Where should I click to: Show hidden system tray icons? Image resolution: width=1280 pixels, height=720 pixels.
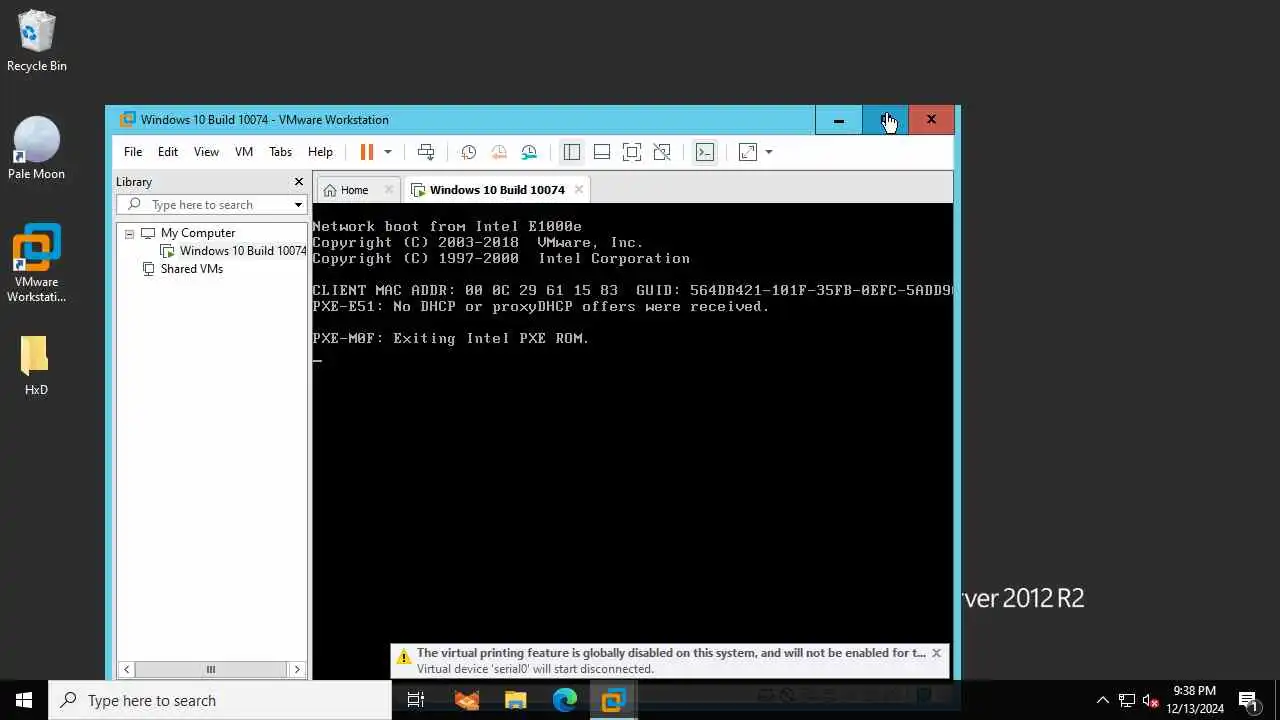tap(1103, 700)
